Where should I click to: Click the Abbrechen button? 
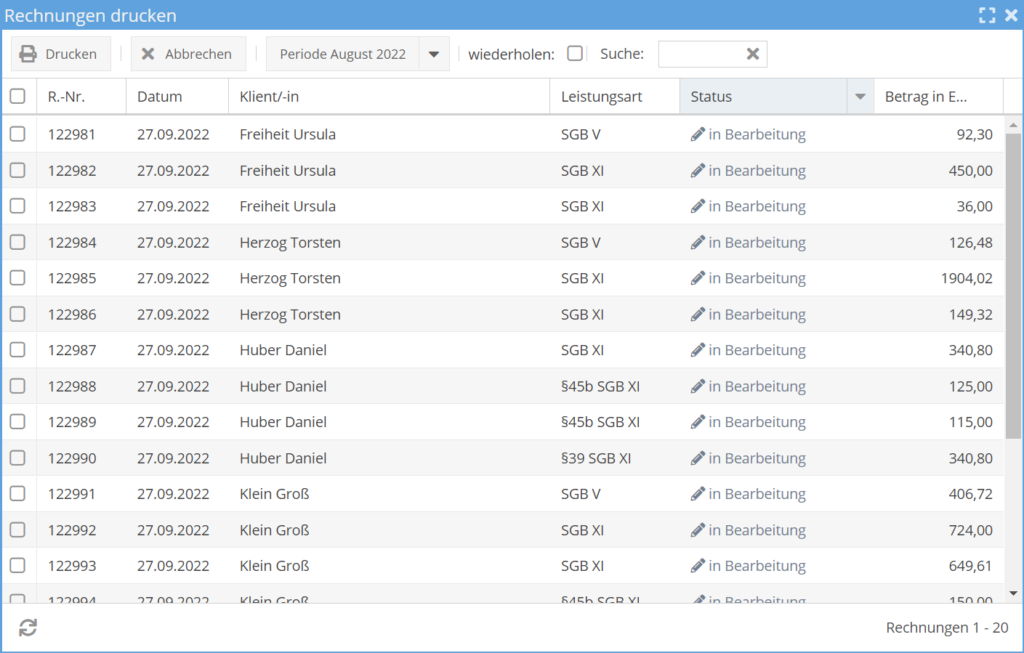click(x=188, y=54)
